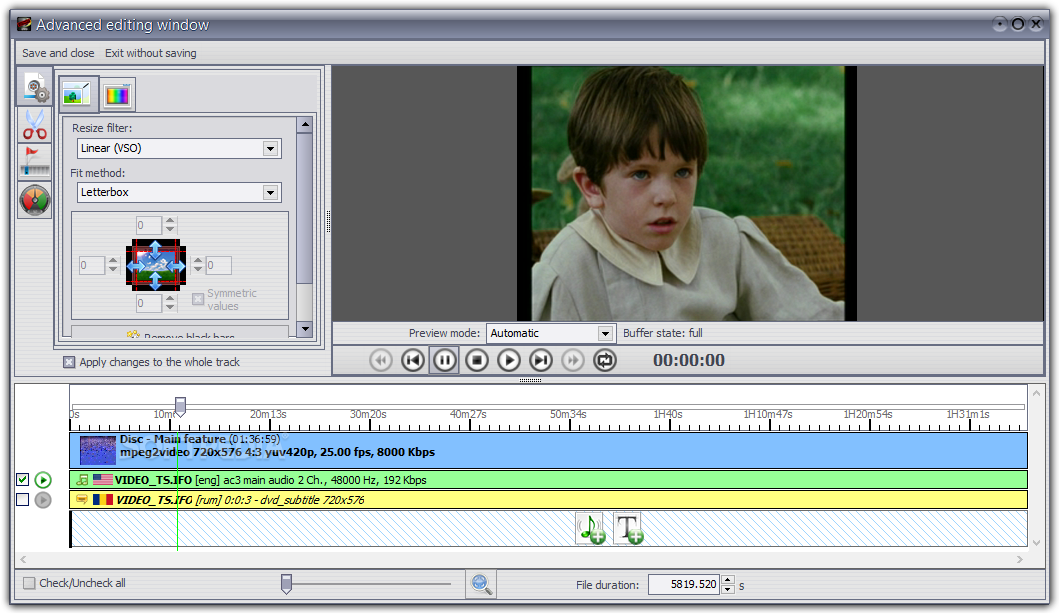This screenshot has height=614, width=1059.
Task: Increase the top crop value
Action: point(170,221)
